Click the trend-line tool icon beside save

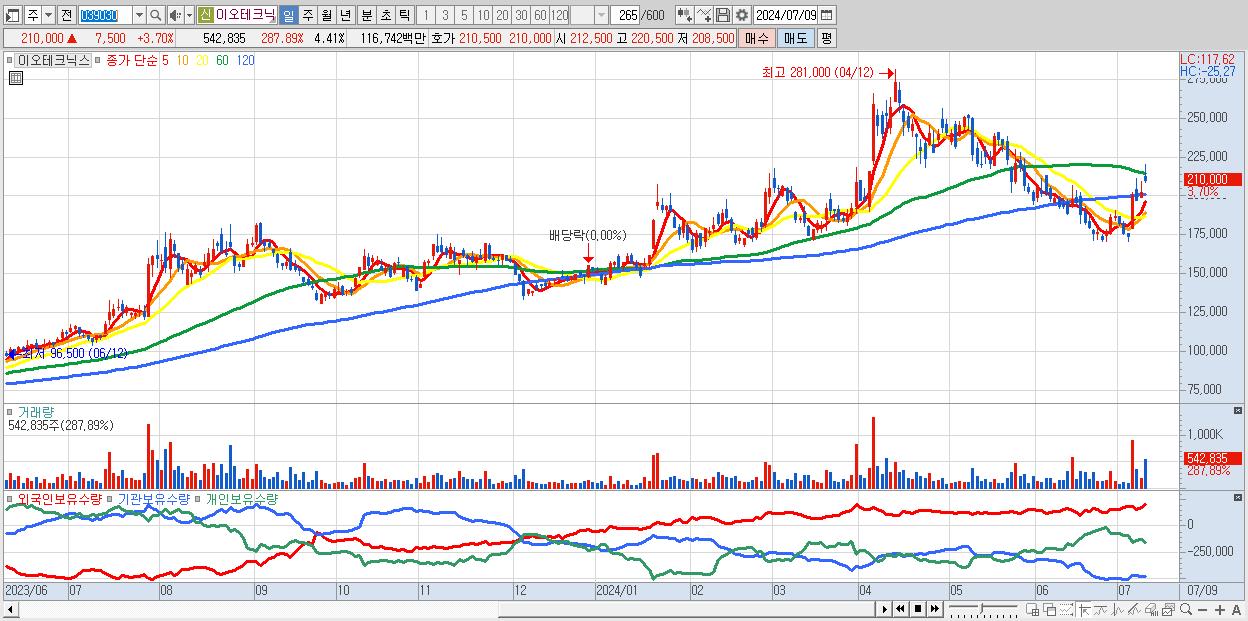click(x=704, y=15)
